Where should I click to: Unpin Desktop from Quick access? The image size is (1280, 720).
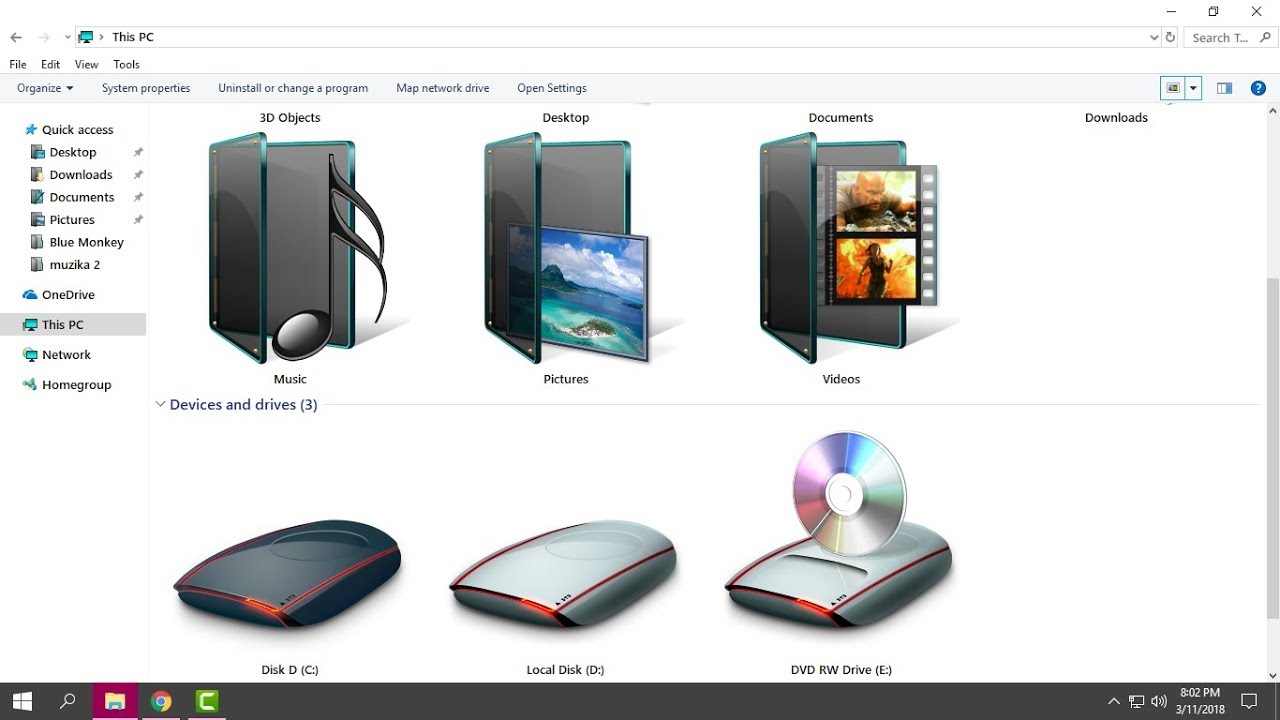(138, 151)
